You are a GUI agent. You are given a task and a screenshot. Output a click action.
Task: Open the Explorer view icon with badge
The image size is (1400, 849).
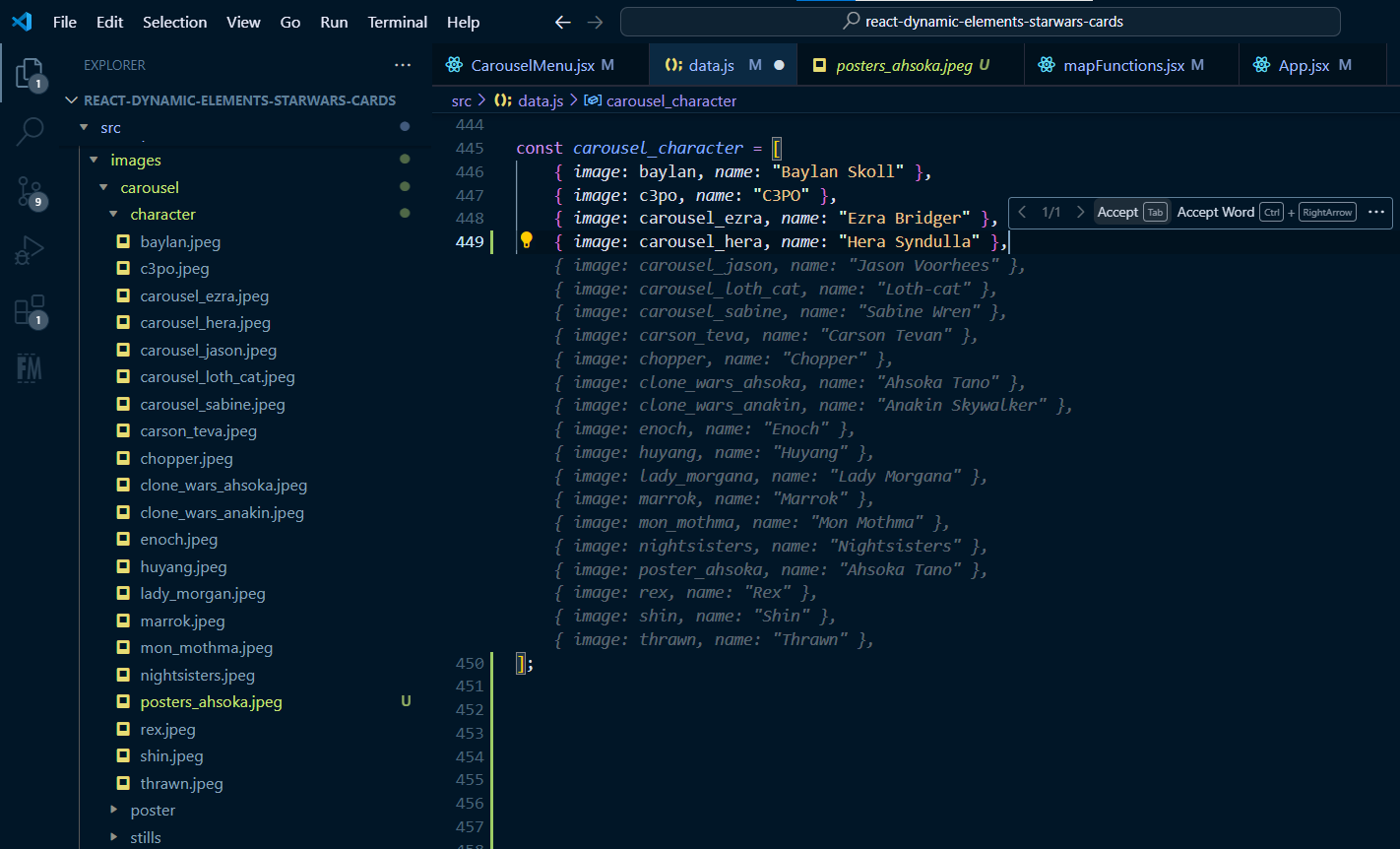coord(30,71)
